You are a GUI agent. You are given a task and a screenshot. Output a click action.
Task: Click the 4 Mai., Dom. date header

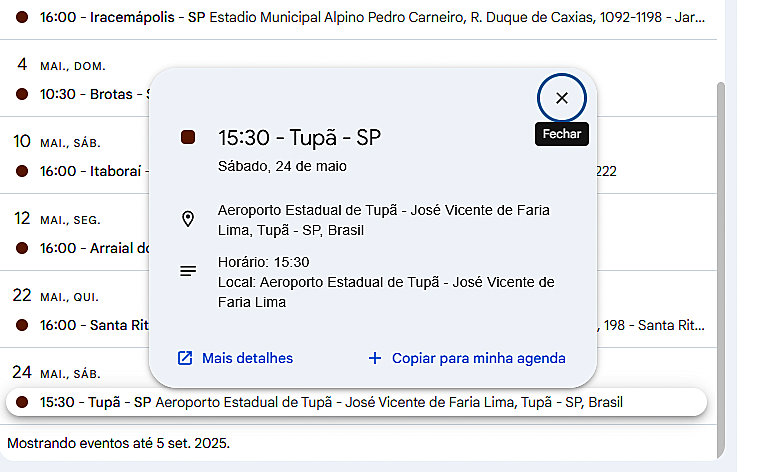[60, 66]
